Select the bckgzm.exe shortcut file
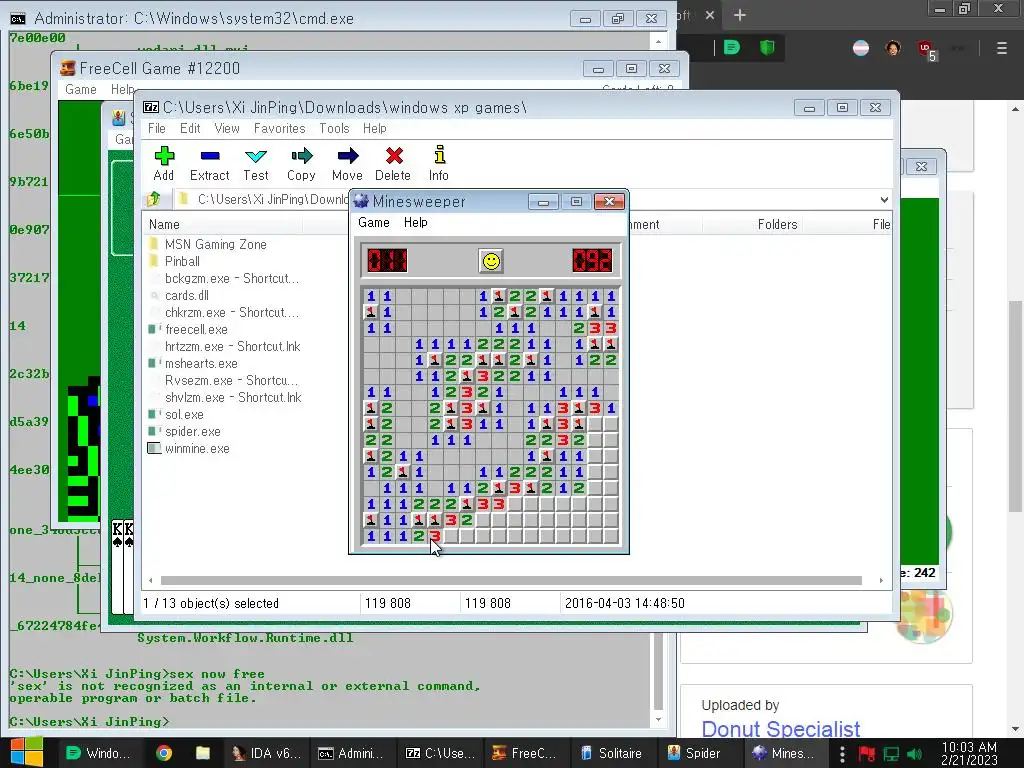Screen dimensions: 1024x768 (232, 278)
